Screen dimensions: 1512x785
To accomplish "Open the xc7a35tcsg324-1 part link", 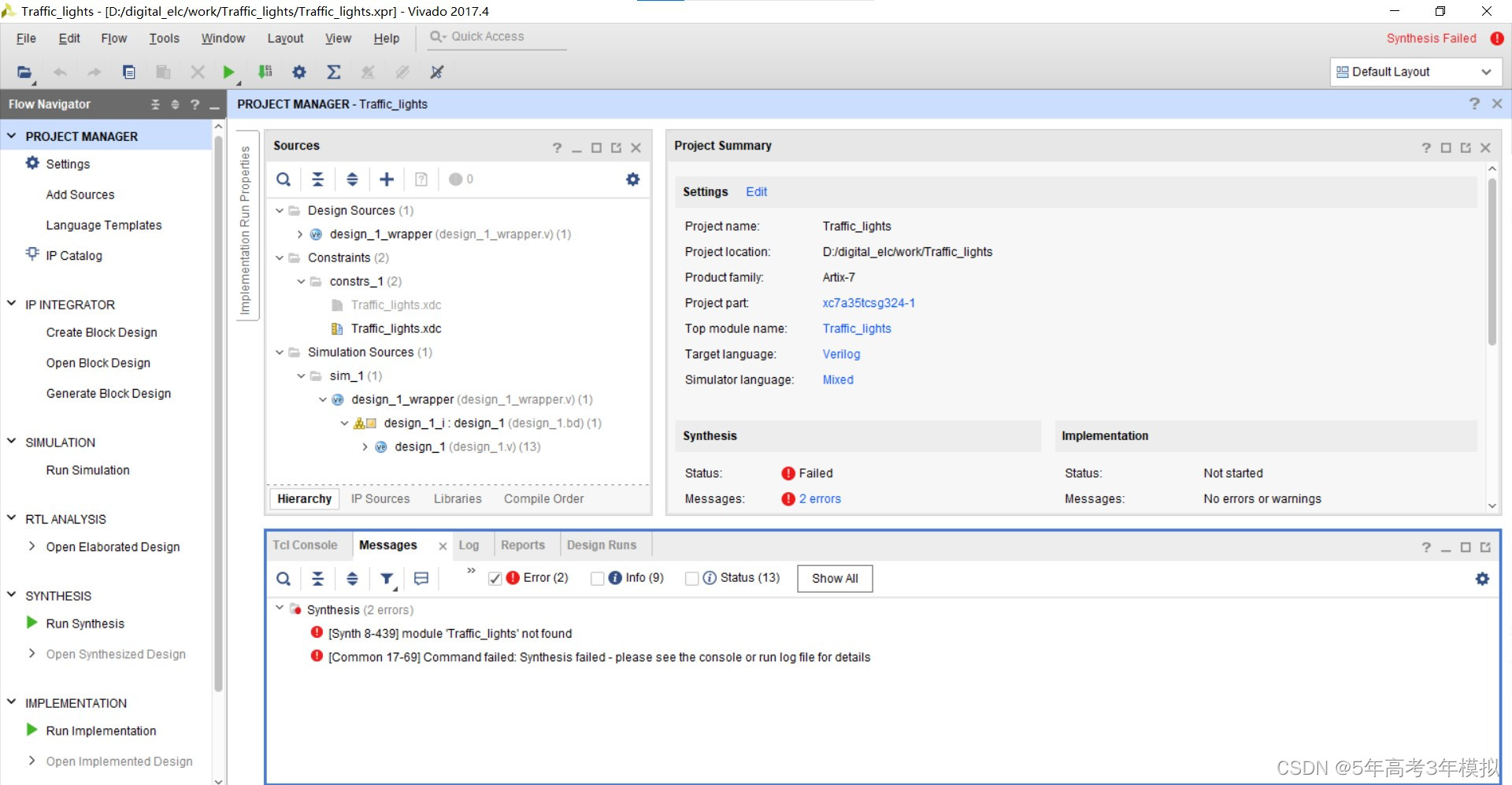I will [x=869, y=302].
